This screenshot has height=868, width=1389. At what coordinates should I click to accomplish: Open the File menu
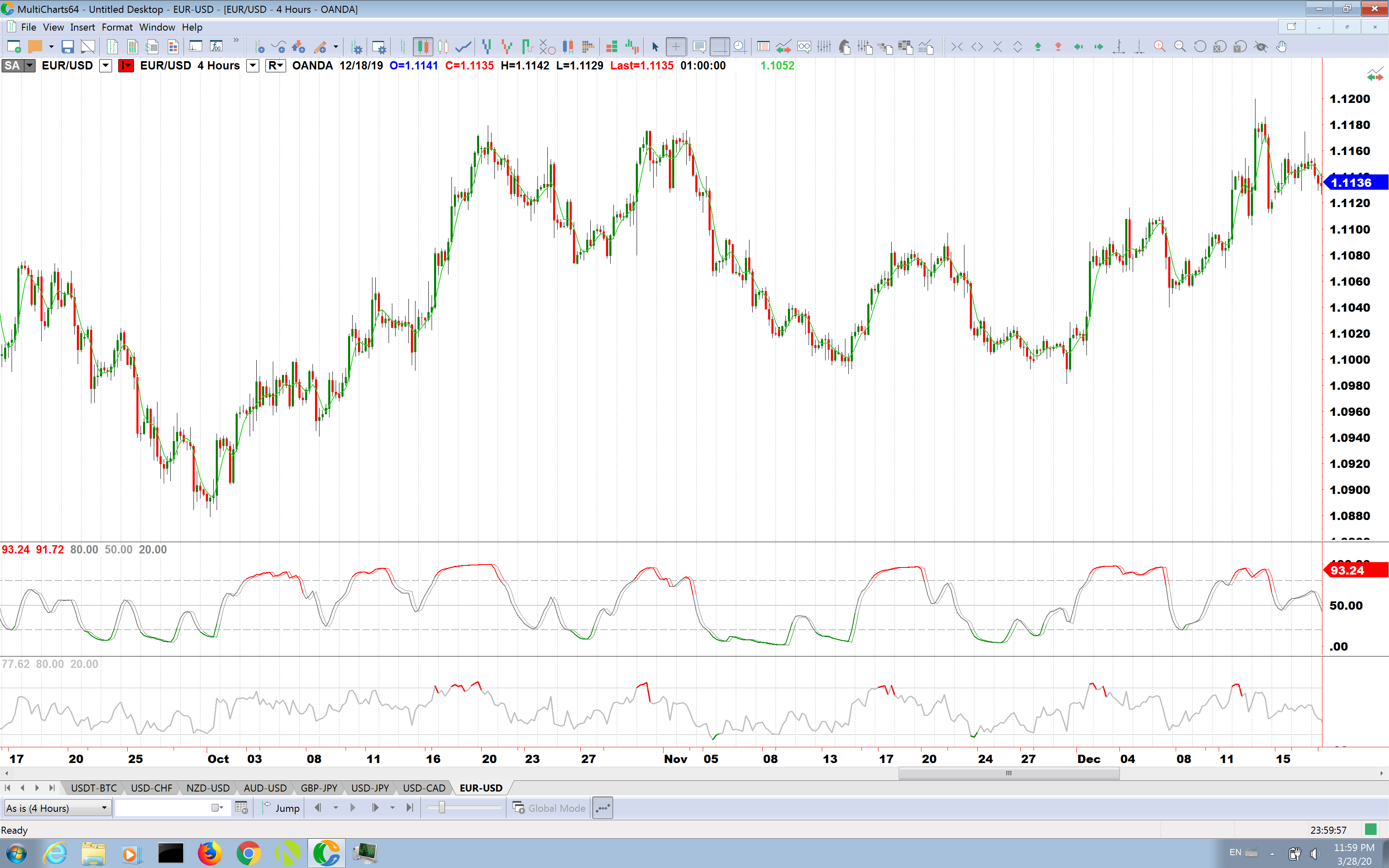coord(28,27)
